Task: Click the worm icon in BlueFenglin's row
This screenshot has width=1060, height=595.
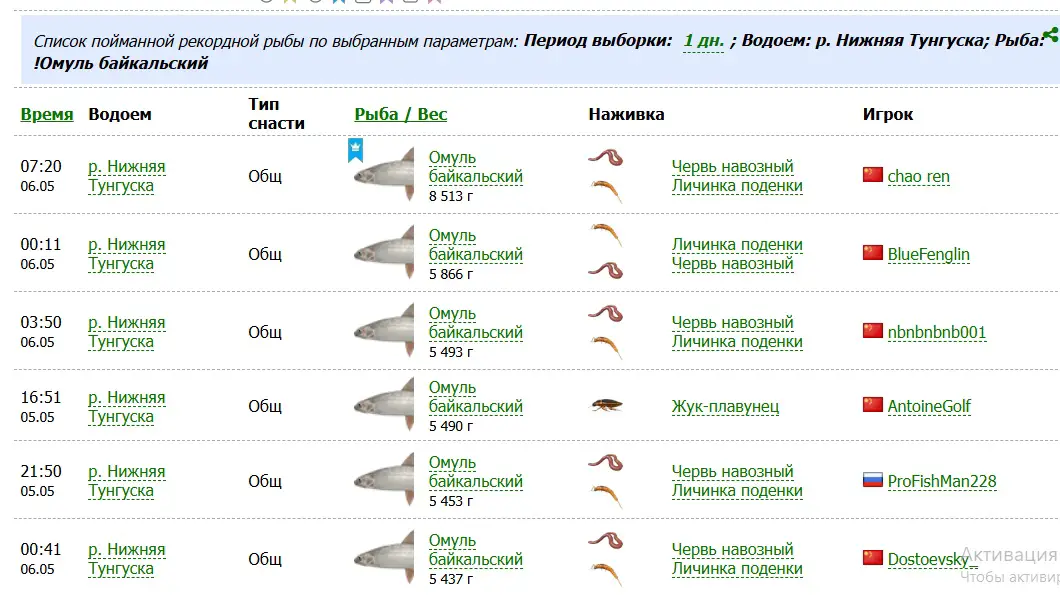Action: pos(606,270)
